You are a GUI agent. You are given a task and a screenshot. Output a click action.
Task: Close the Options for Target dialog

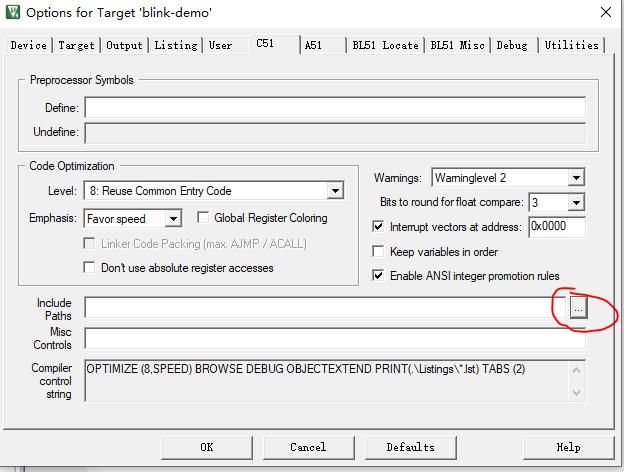pyautogui.click(x=606, y=12)
